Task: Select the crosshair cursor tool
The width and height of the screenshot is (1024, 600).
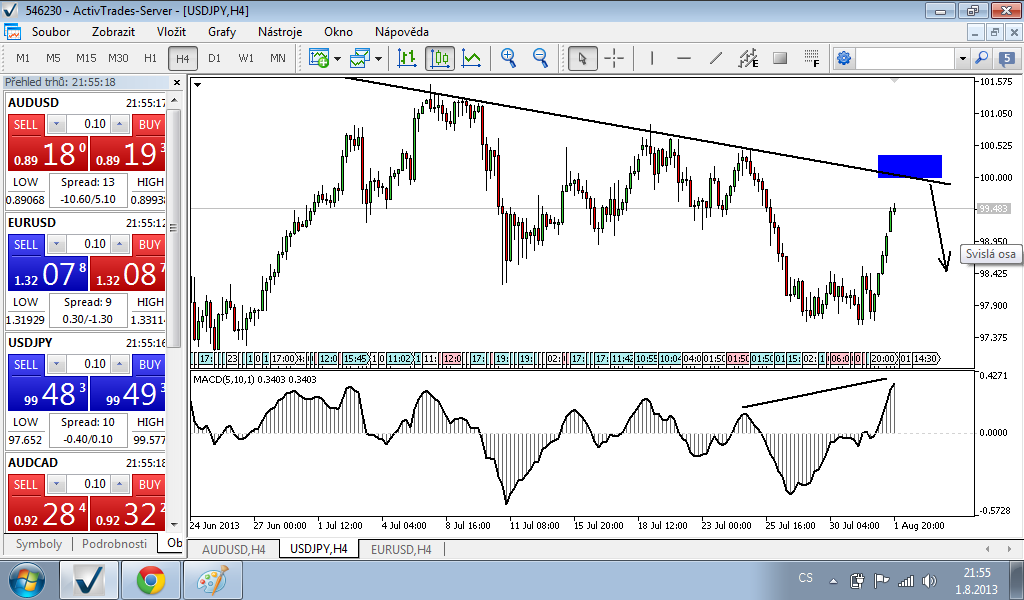Action: coord(614,58)
